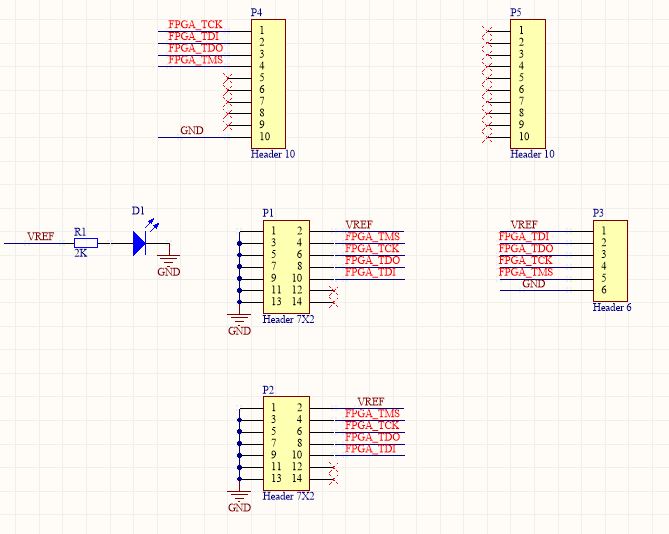Click the GND ground symbol below P1
Screen dimensions: 669x534
click(239, 325)
